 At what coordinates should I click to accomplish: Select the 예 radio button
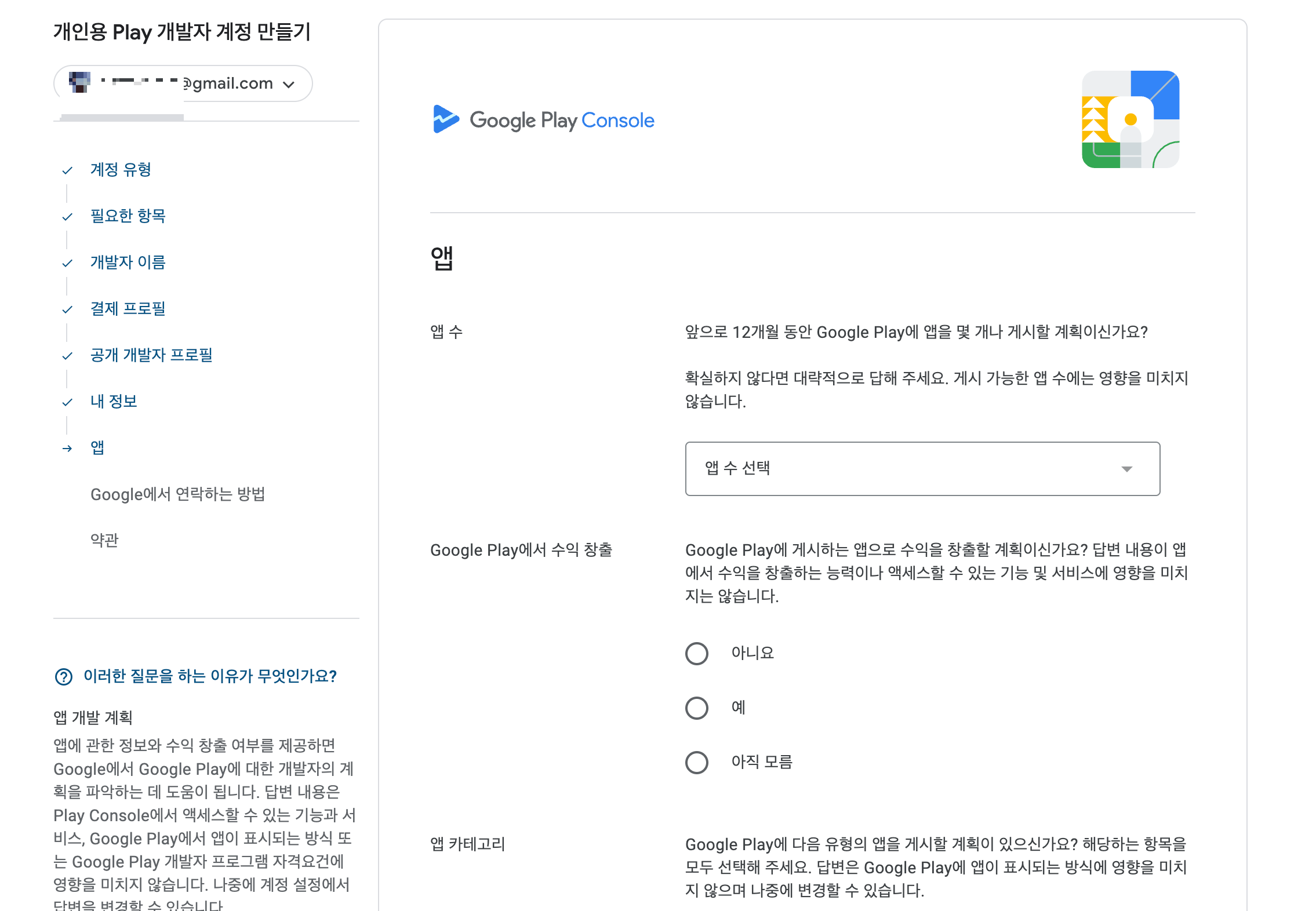tap(696, 708)
